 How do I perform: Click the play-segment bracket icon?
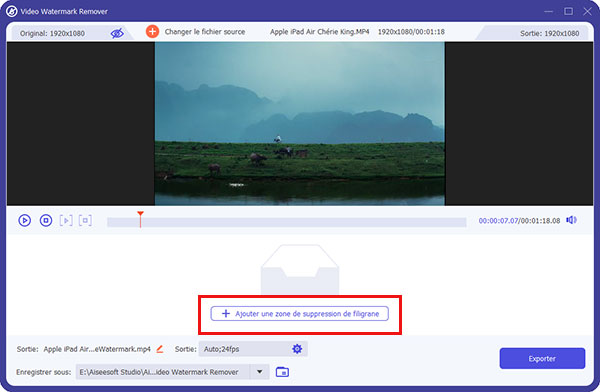(66, 220)
